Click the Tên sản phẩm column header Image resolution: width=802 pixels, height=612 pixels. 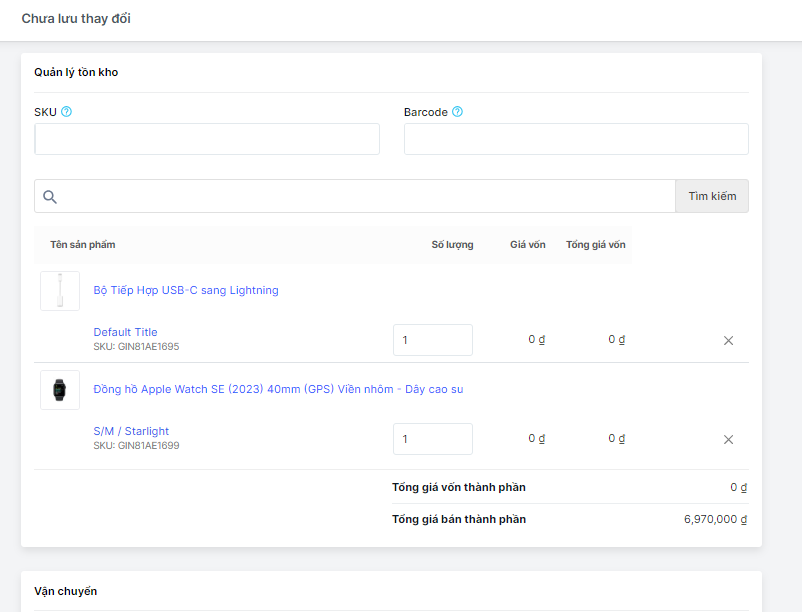pyautogui.click(x=83, y=245)
